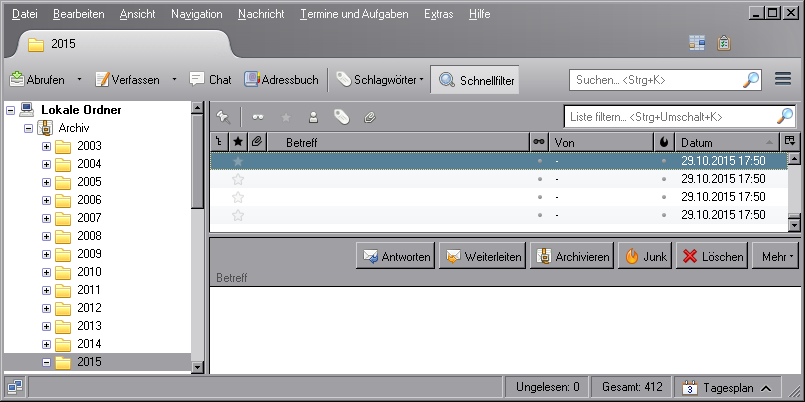Filter messages with attachments only
The width and height of the screenshot is (805, 402).
[370, 117]
